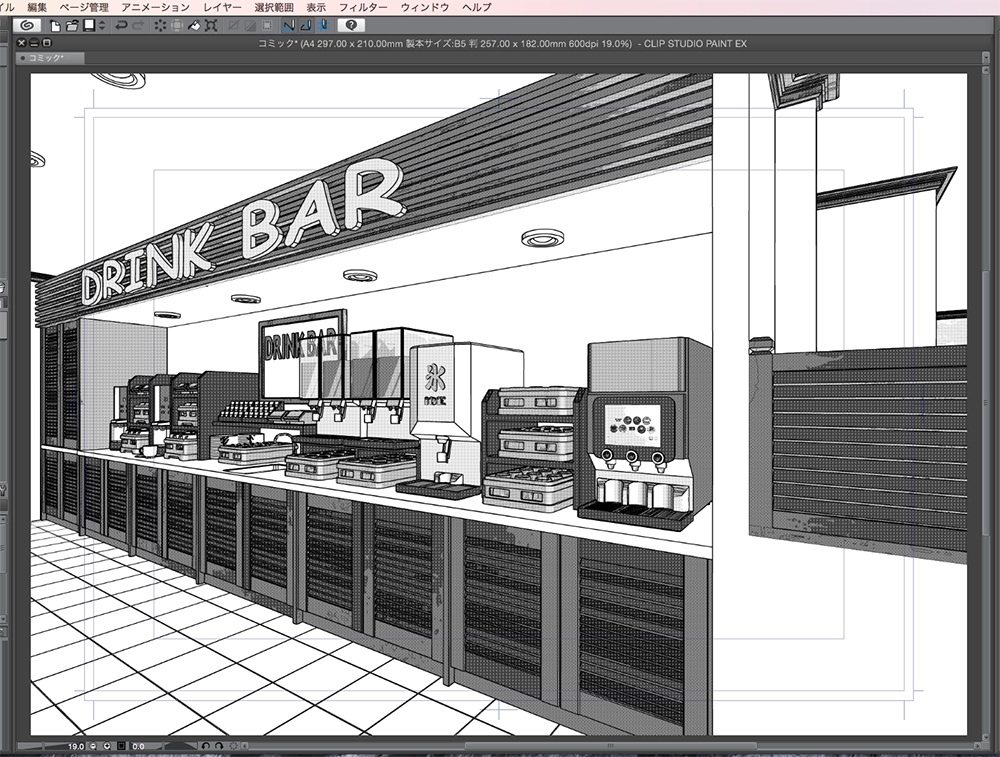Open the レイヤー menu
The image size is (1000, 757).
click(x=223, y=7)
